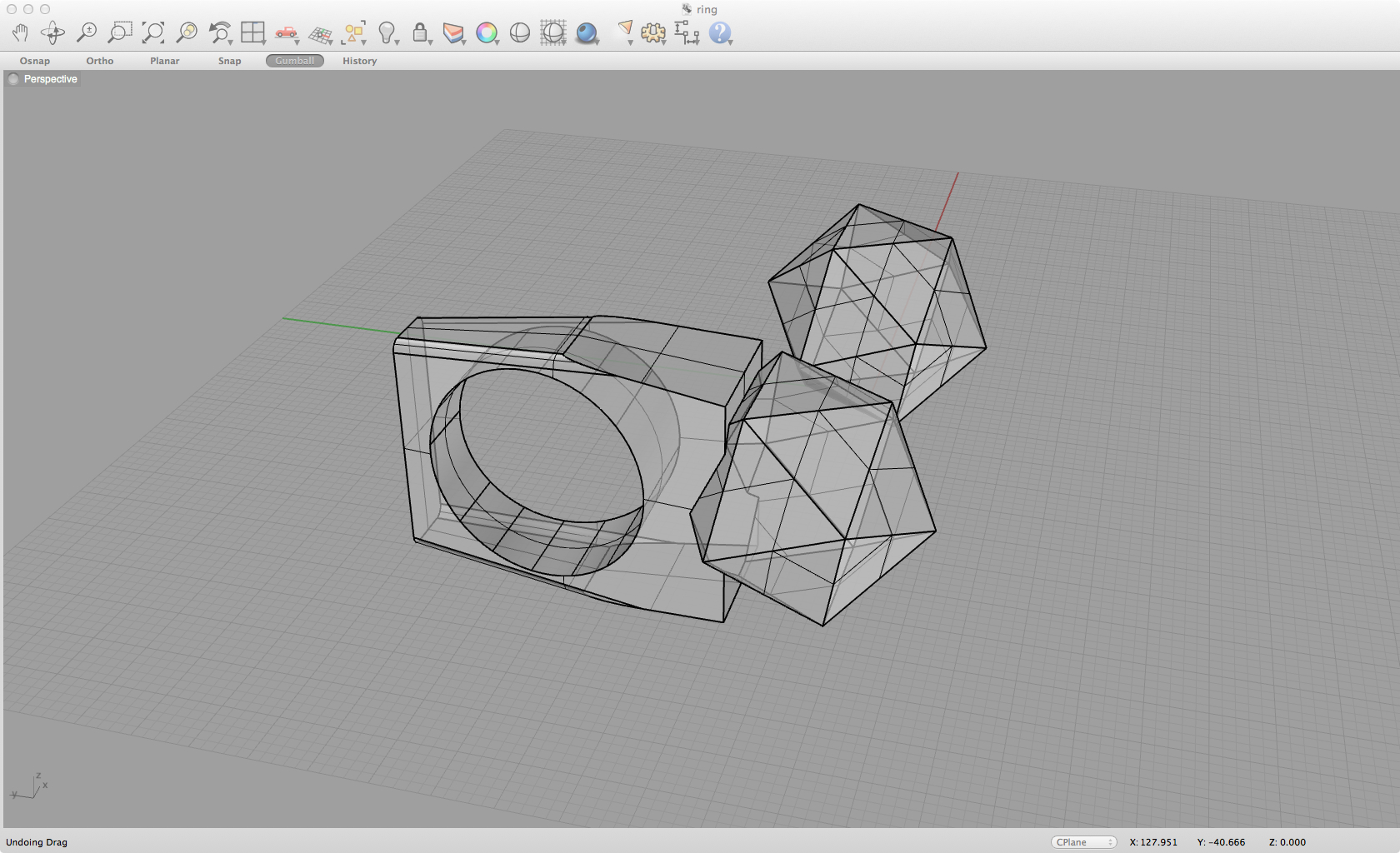Toggle grid Snap
The height and width of the screenshot is (853, 1400).
[x=230, y=61]
